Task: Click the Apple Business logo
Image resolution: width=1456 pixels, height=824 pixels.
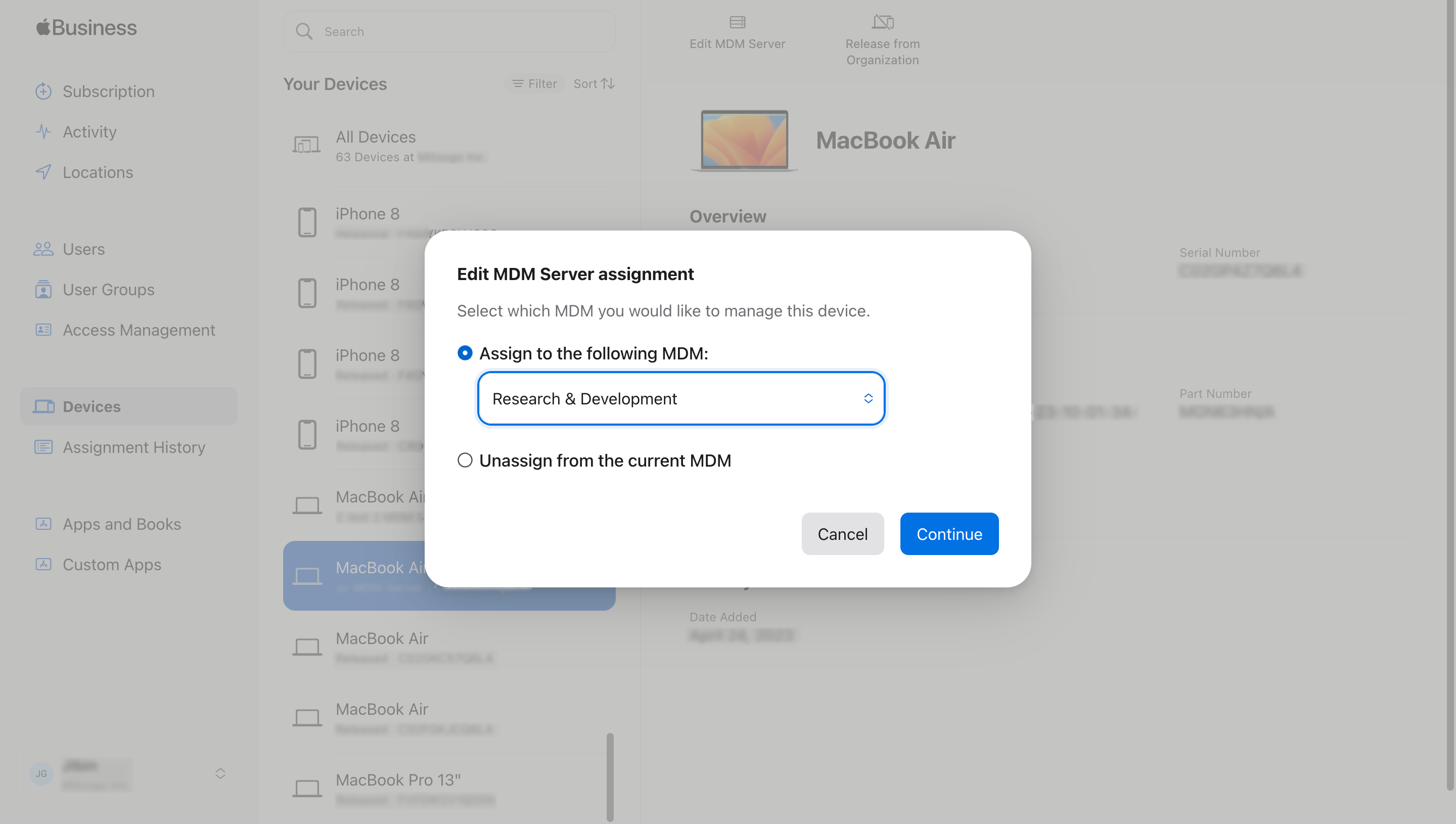Action: tap(86, 27)
